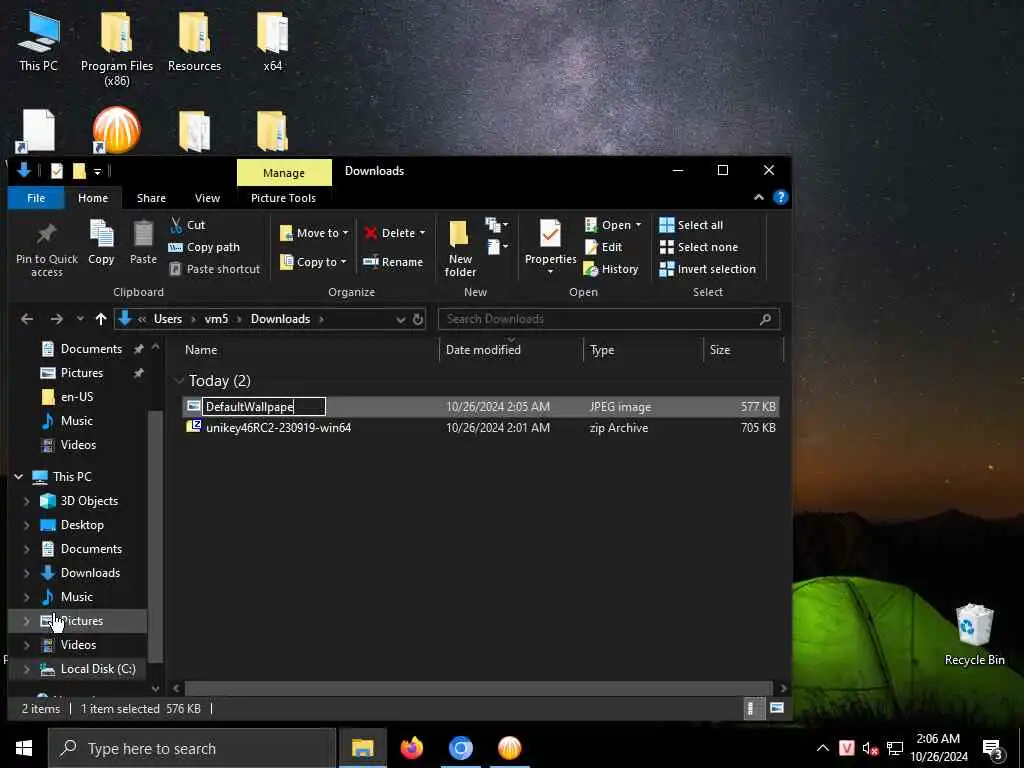Click vm5 in address breadcrumb
Viewport: 1024px width, 768px height.
coord(216,319)
